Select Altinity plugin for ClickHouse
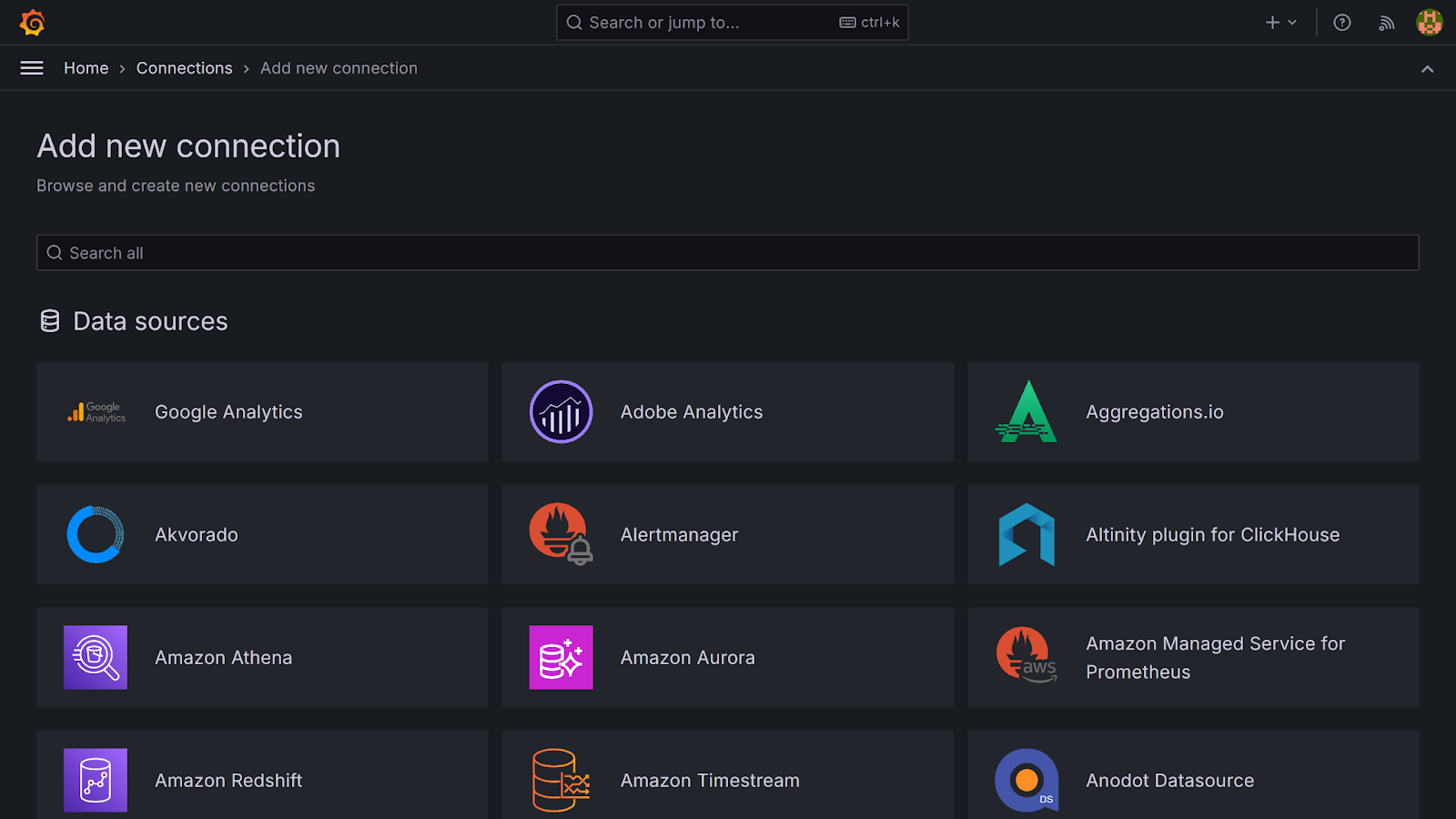1456x819 pixels. [x=1193, y=534]
